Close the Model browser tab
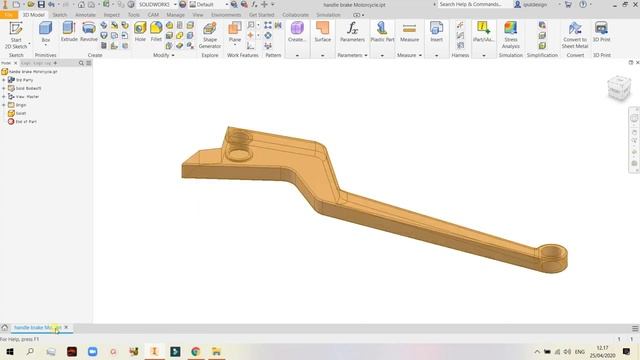The width and height of the screenshot is (640, 360). [x=16, y=63]
